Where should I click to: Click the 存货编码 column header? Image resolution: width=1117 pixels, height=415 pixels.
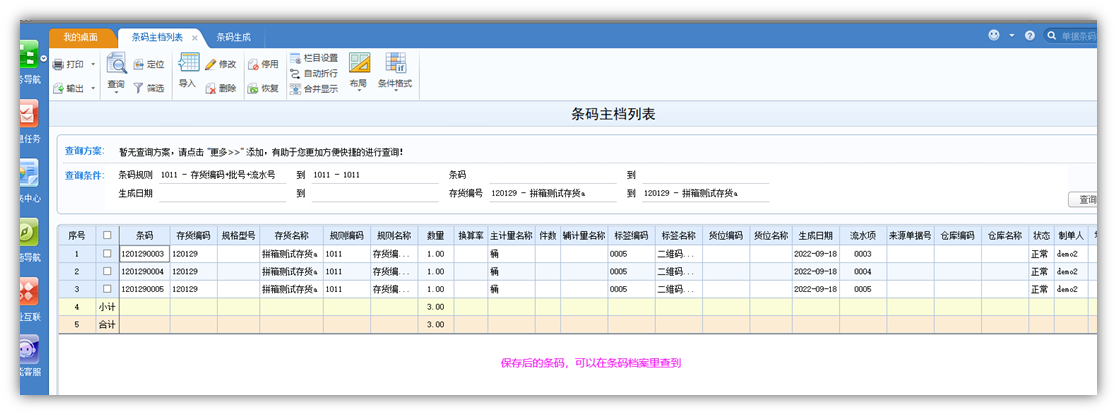tap(194, 235)
